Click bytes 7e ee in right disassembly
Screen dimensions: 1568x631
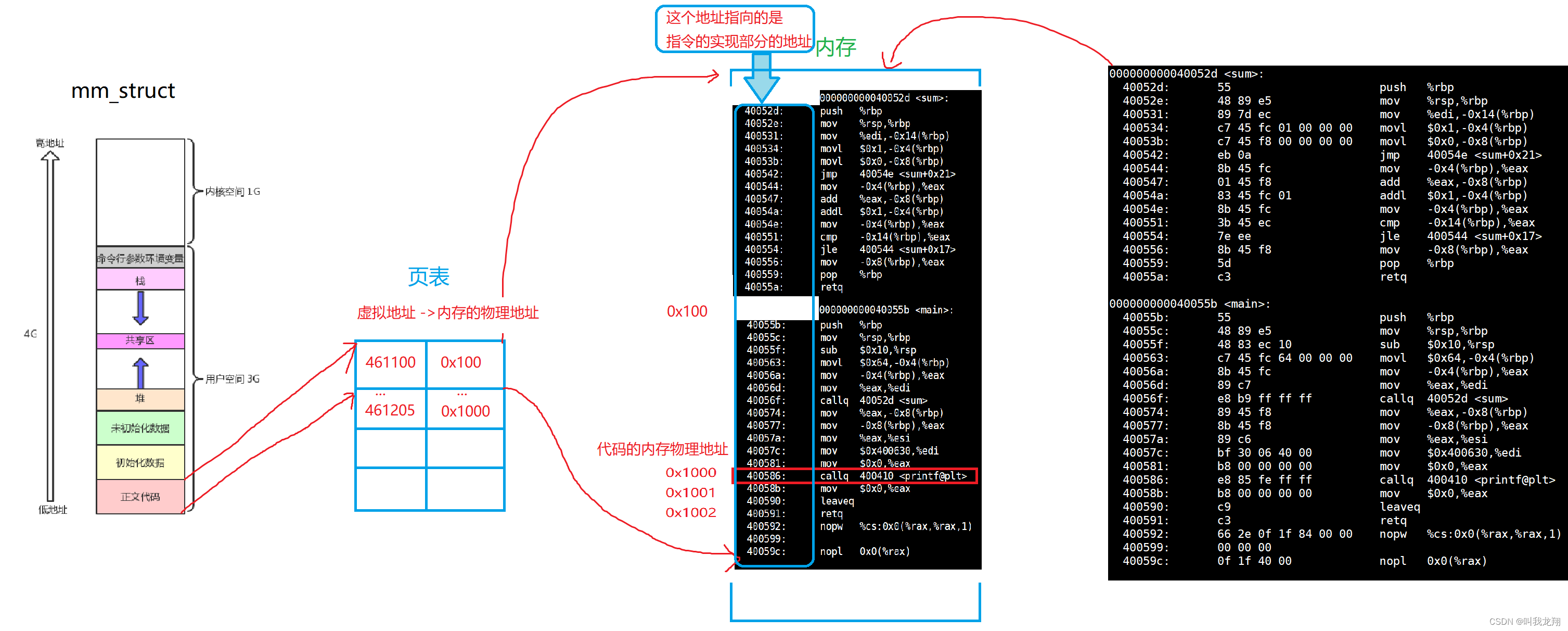(x=1234, y=236)
